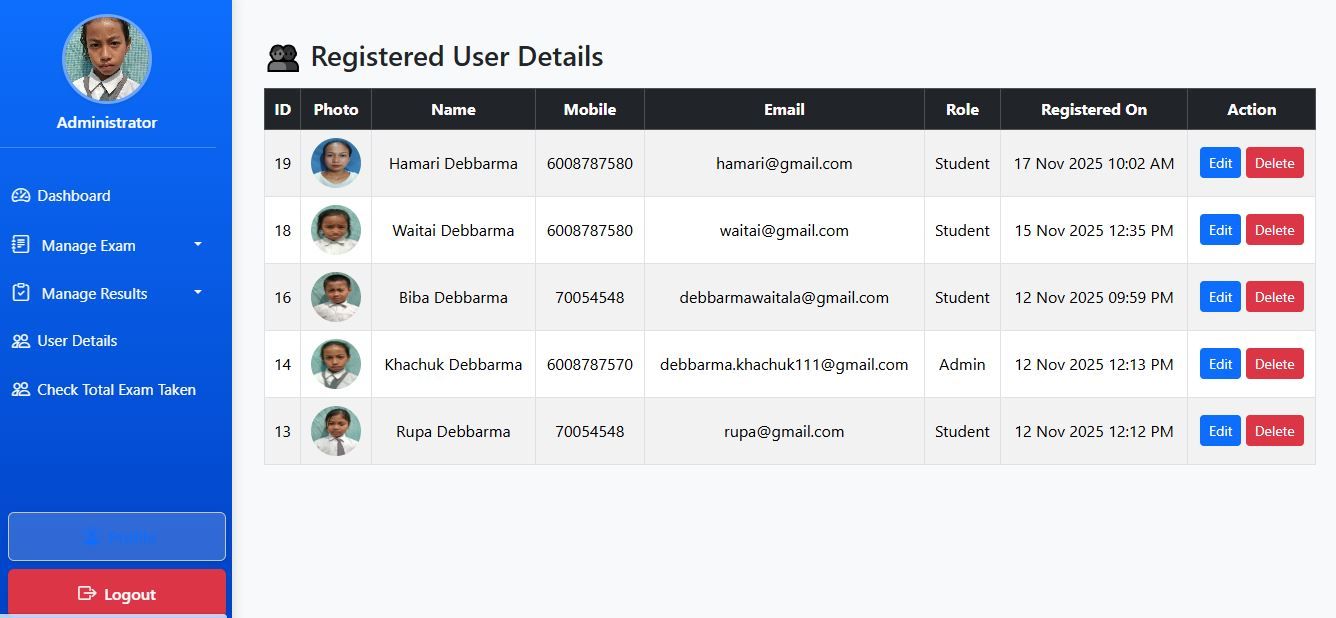
Task: Delete Rupa Debbarma's account
Action: point(1274,431)
